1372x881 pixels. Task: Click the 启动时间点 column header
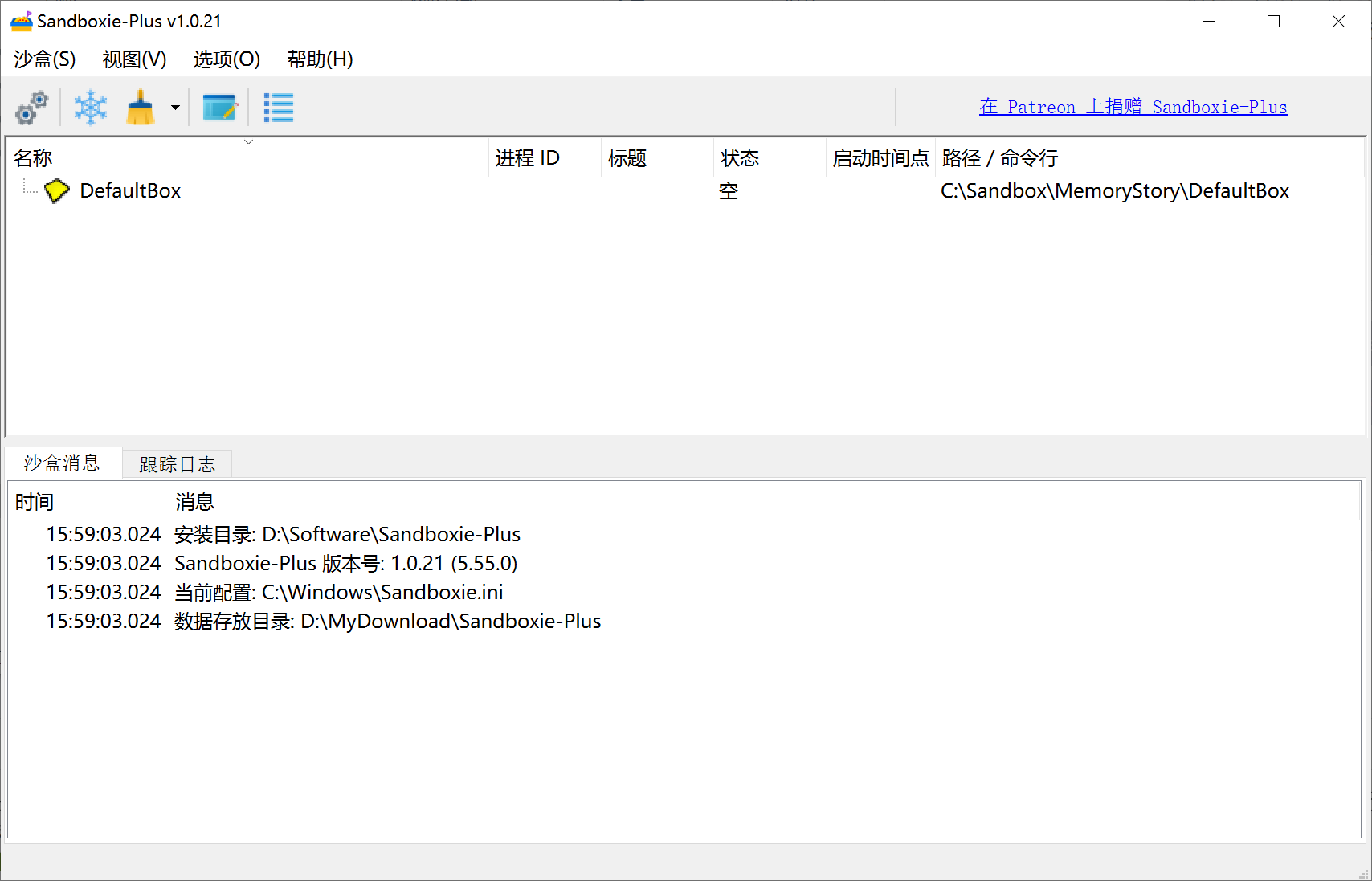[x=881, y=158]
